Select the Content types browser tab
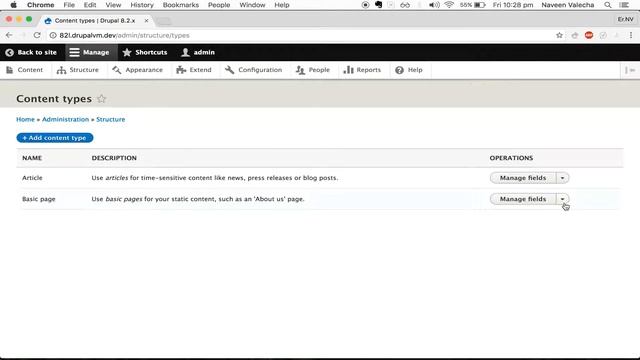Image resolution: width=640 pixels, height=360 pixels. (x=95, y=20)
